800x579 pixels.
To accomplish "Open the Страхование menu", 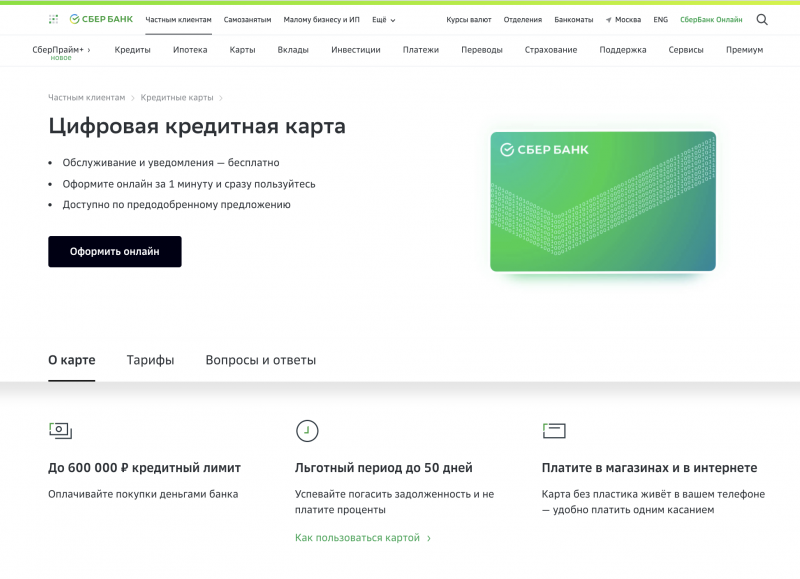I will point(551,50).
